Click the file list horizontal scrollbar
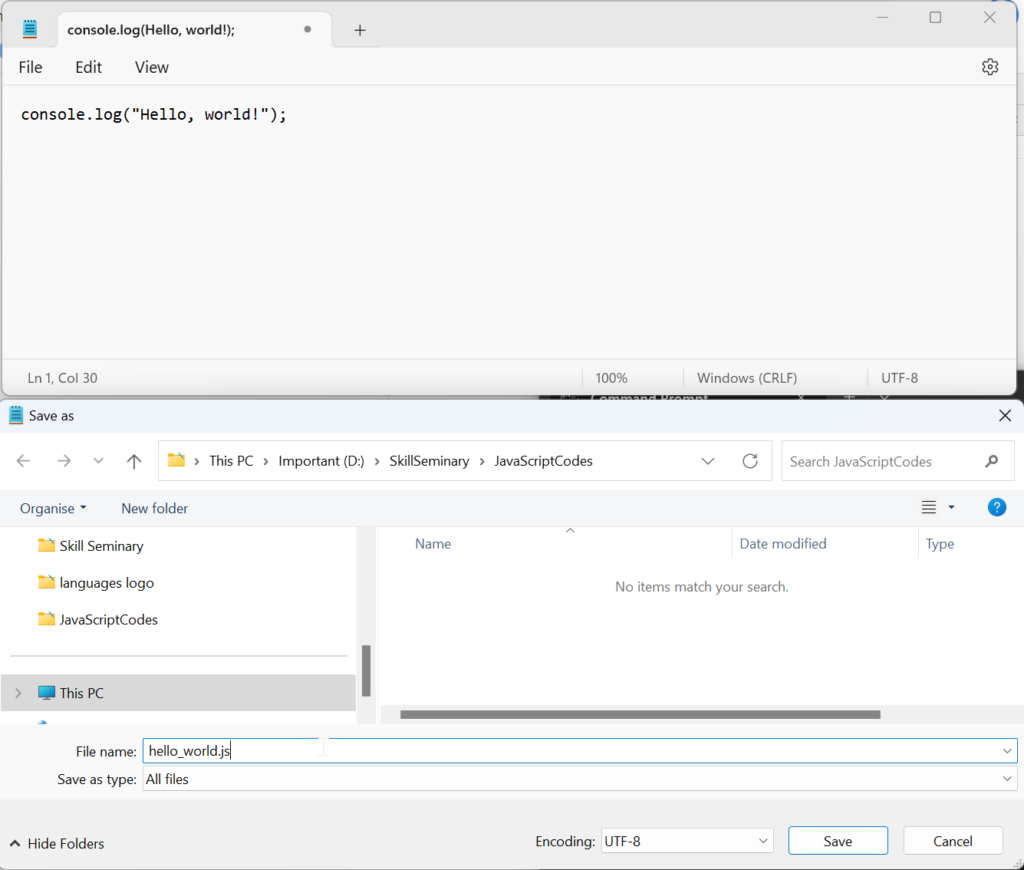Image resolution: width=1024 pixels, height=870 pixels. point(640,715)
